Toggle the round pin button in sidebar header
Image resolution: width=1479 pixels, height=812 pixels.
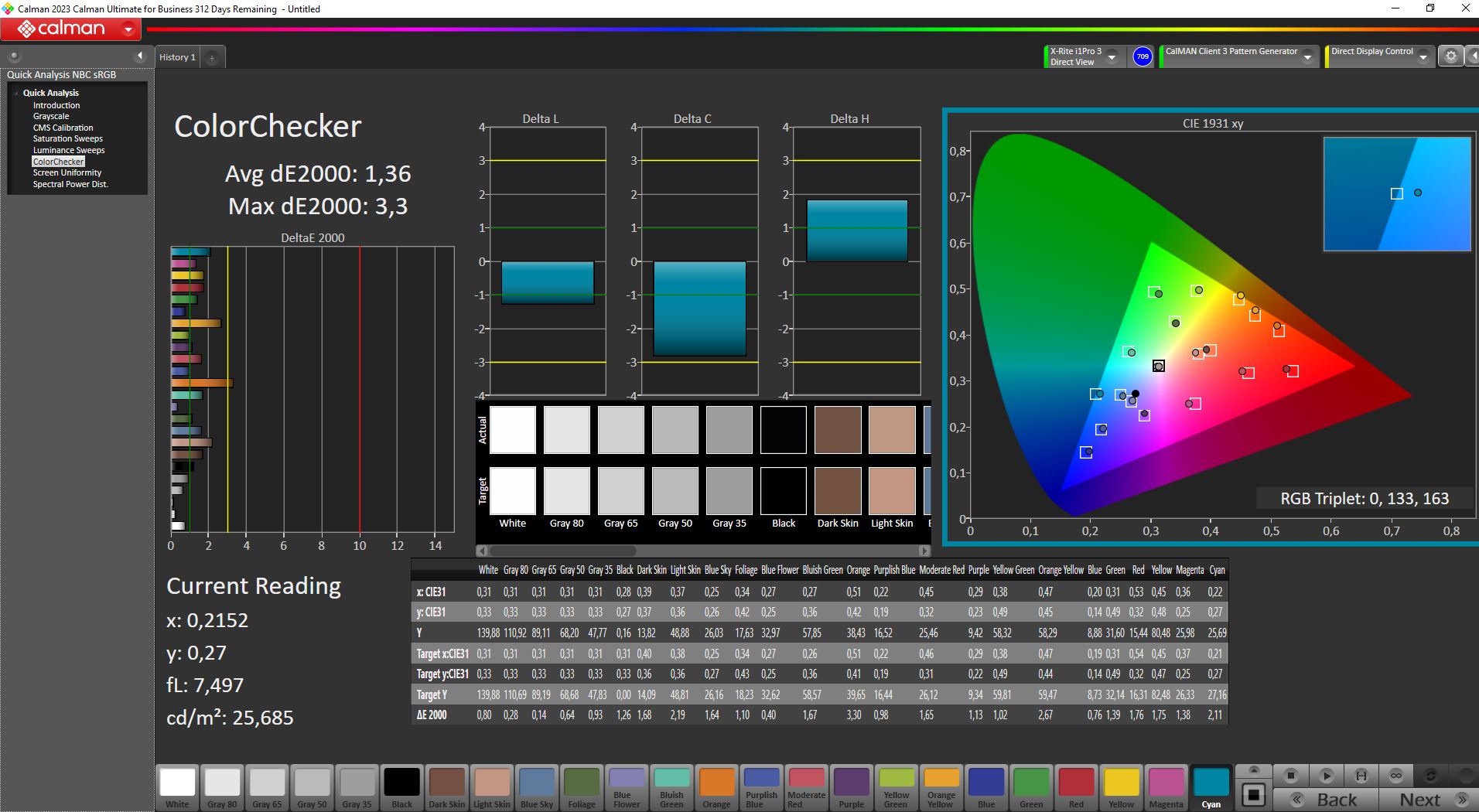click(x=14, y=56)
